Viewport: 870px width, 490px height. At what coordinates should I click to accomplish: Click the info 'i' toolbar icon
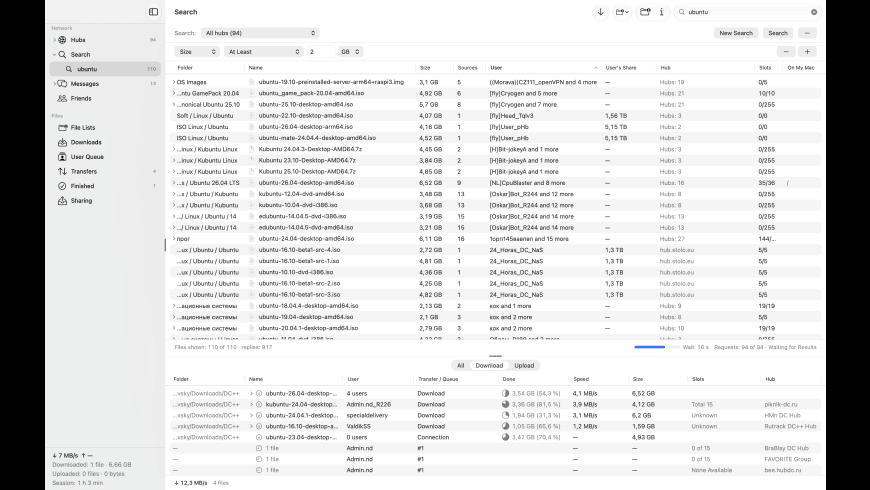661,12
